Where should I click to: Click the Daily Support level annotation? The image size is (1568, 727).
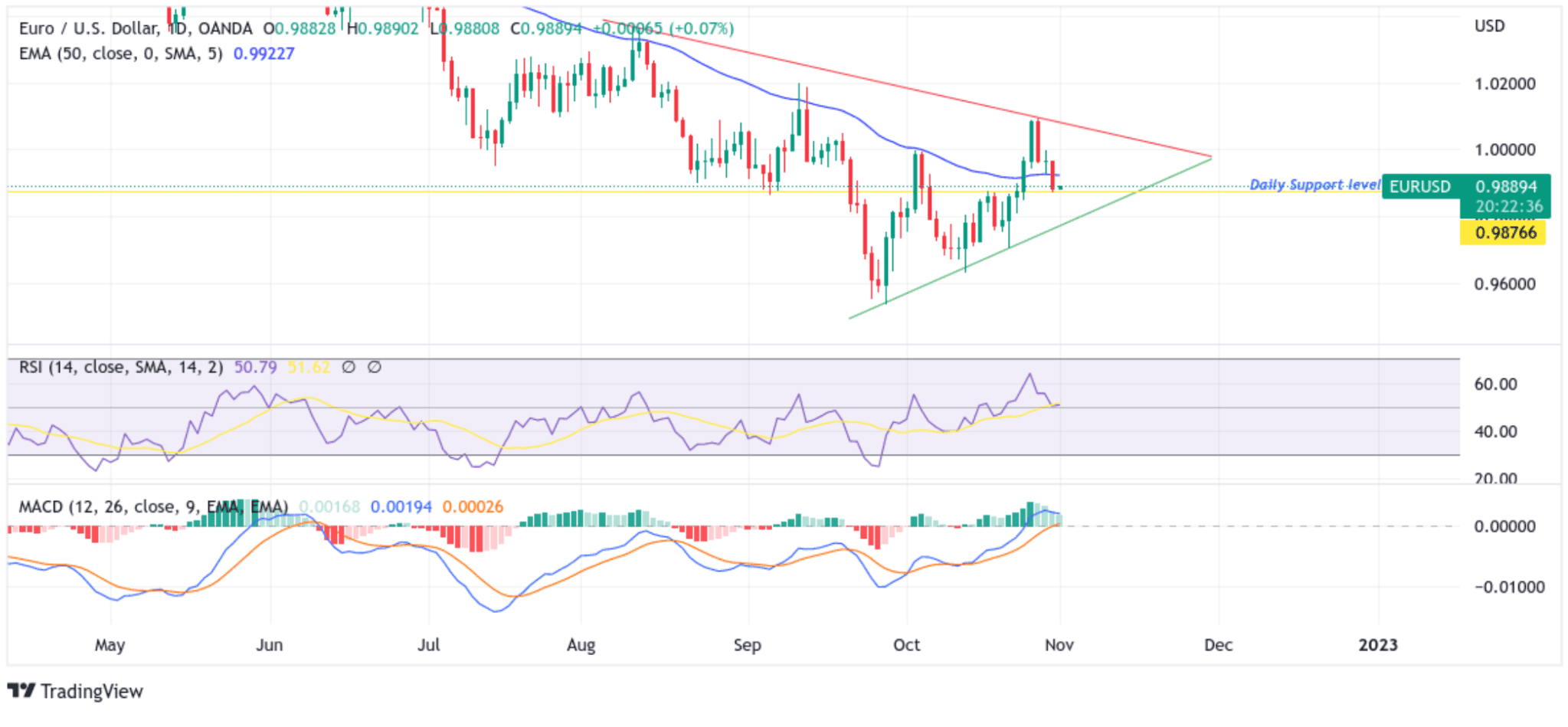tap(1315, 185)
